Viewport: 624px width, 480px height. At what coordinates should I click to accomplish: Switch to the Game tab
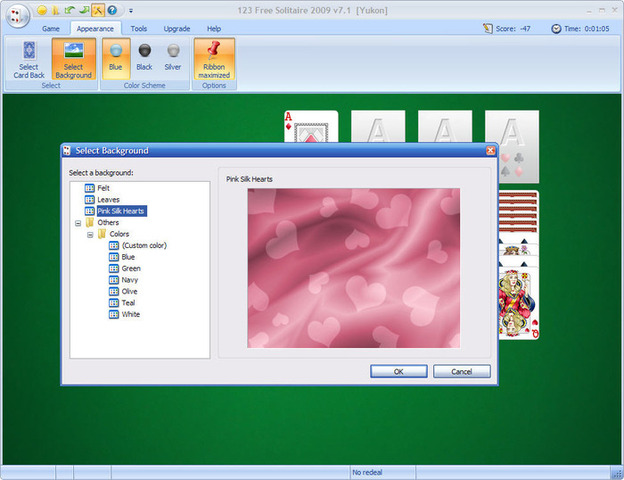51,29
